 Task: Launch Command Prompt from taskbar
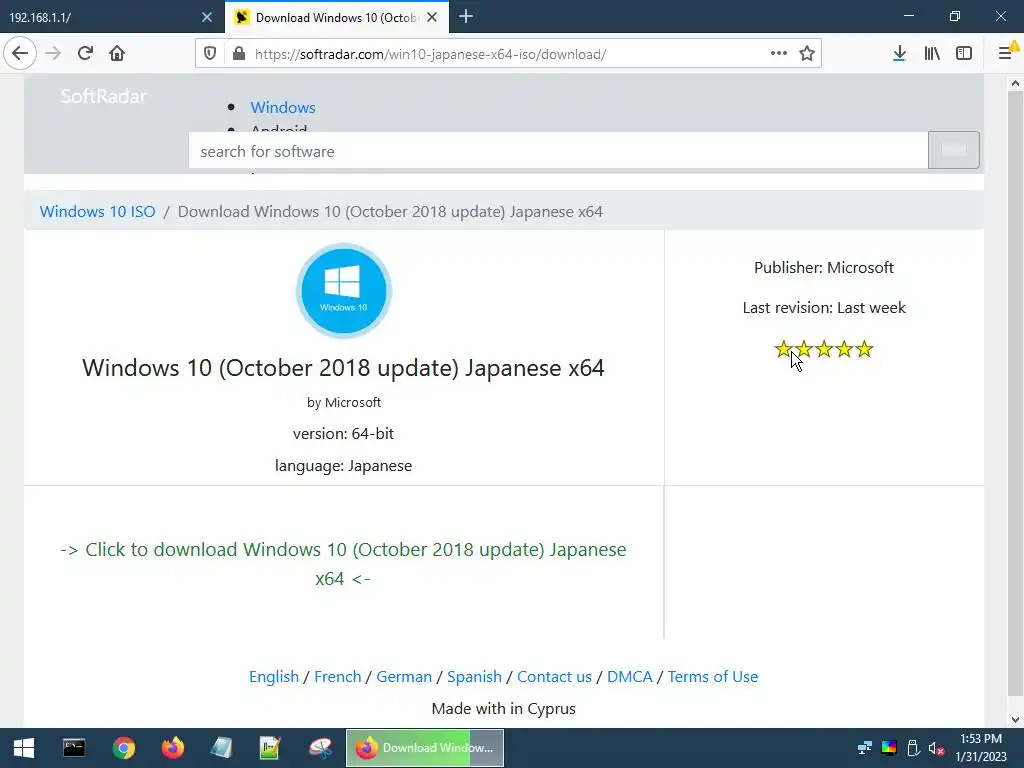tap(74, 748)
